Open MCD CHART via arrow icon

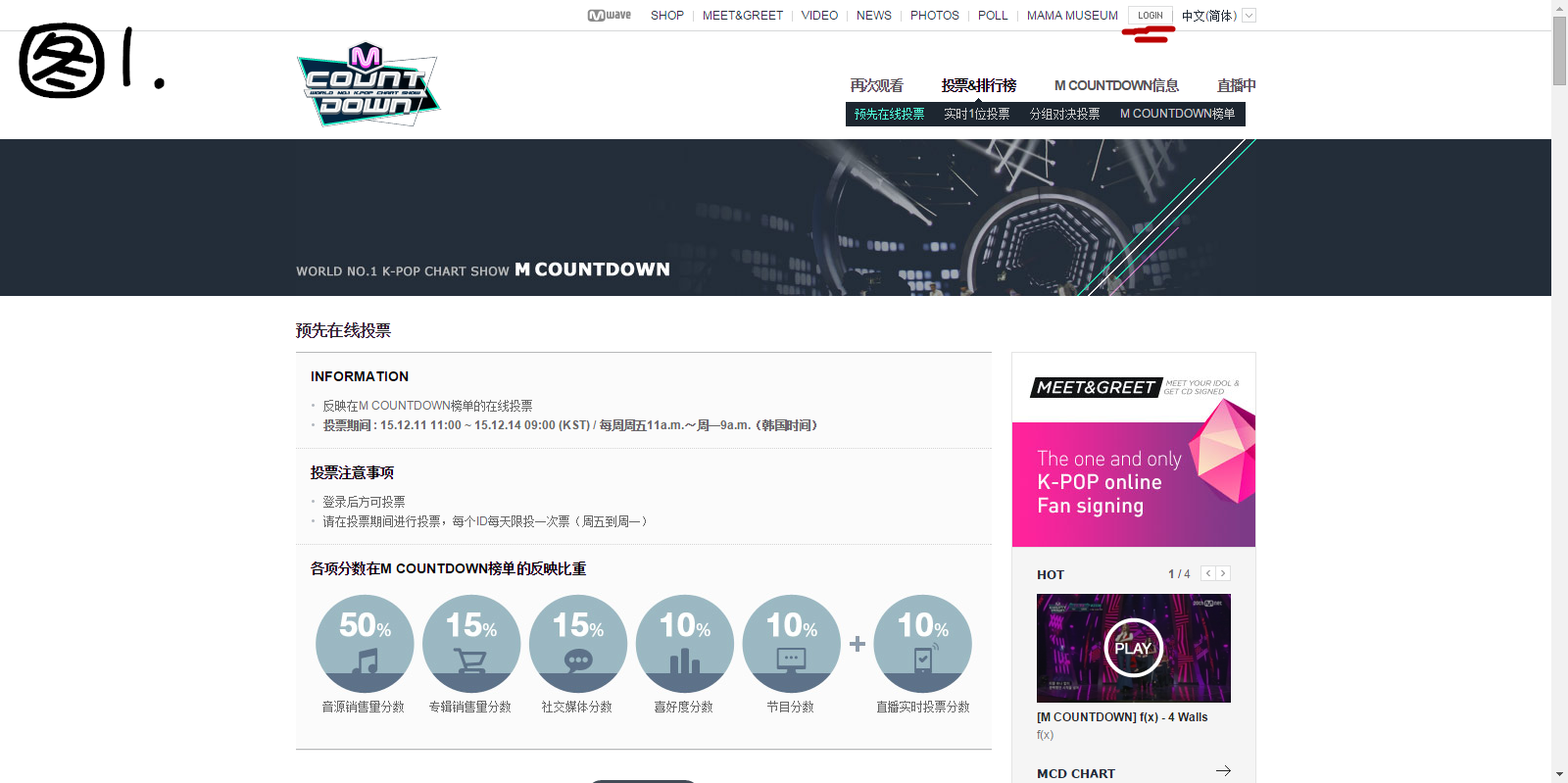(1223, 771)
